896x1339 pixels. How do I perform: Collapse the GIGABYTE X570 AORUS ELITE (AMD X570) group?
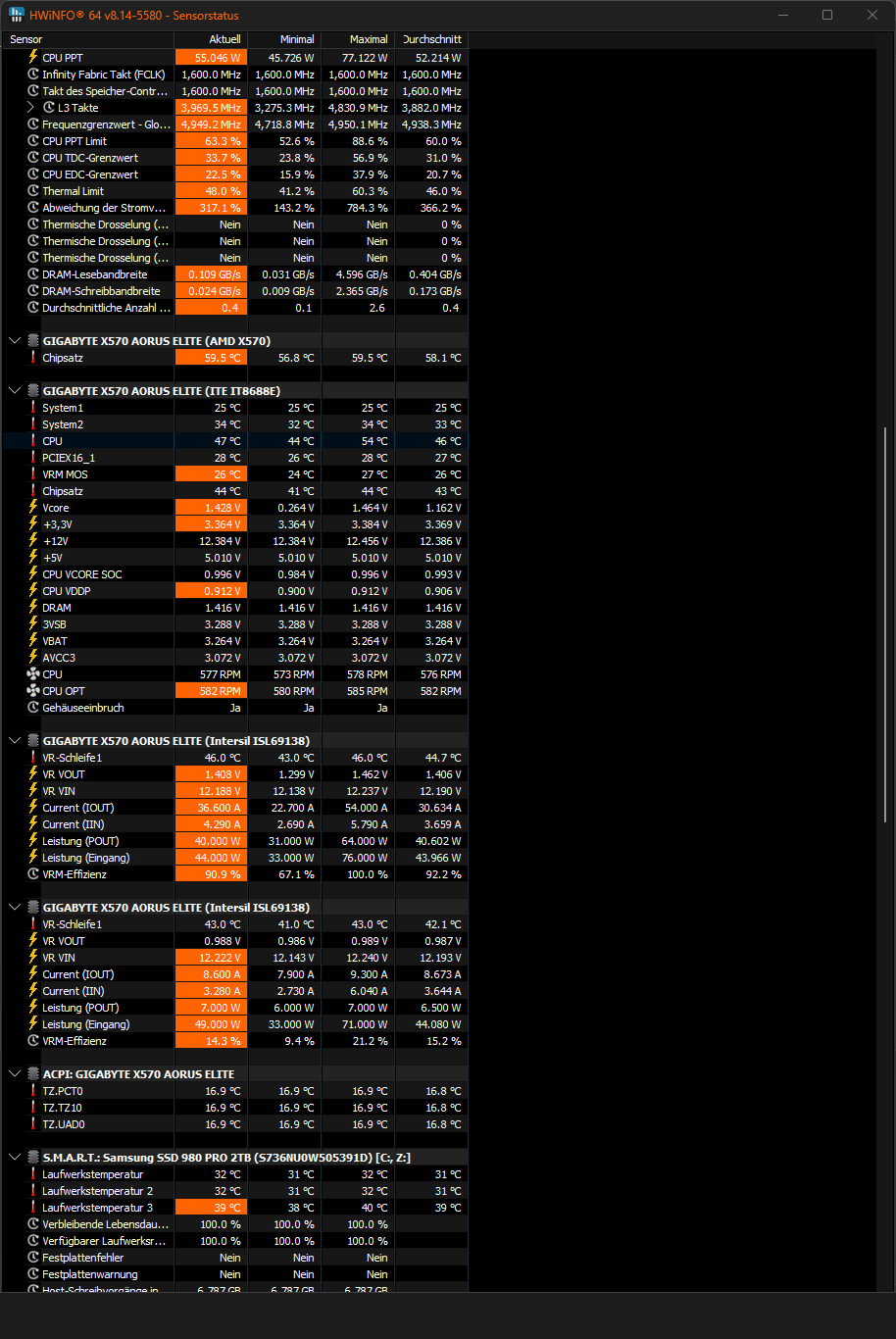tap(15, 341)
